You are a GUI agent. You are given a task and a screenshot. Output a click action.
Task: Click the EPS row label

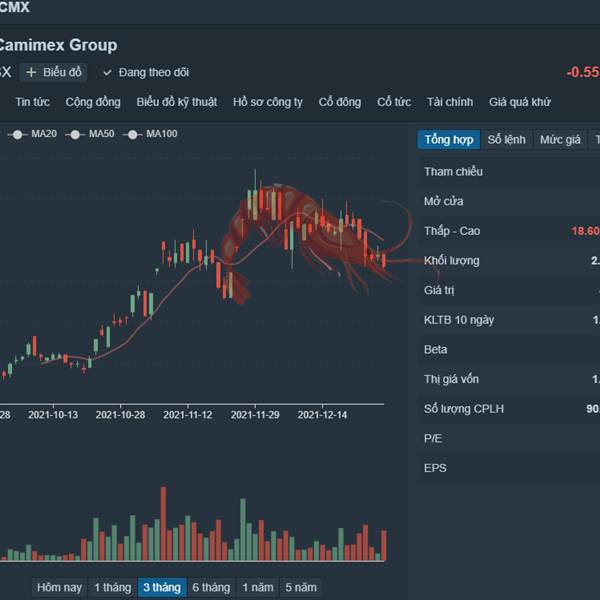click(435, 468)
